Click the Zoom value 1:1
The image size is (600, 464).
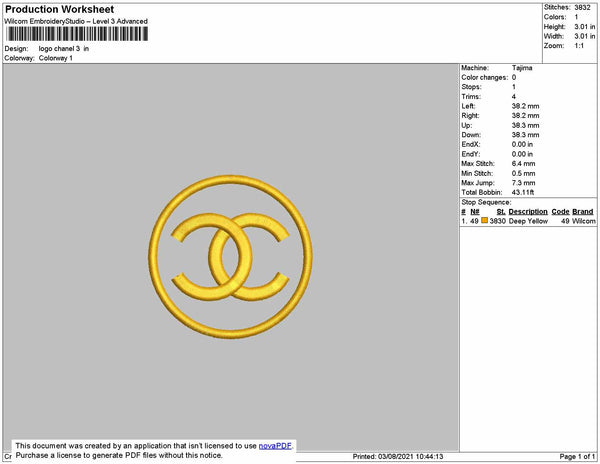point(579,46)
